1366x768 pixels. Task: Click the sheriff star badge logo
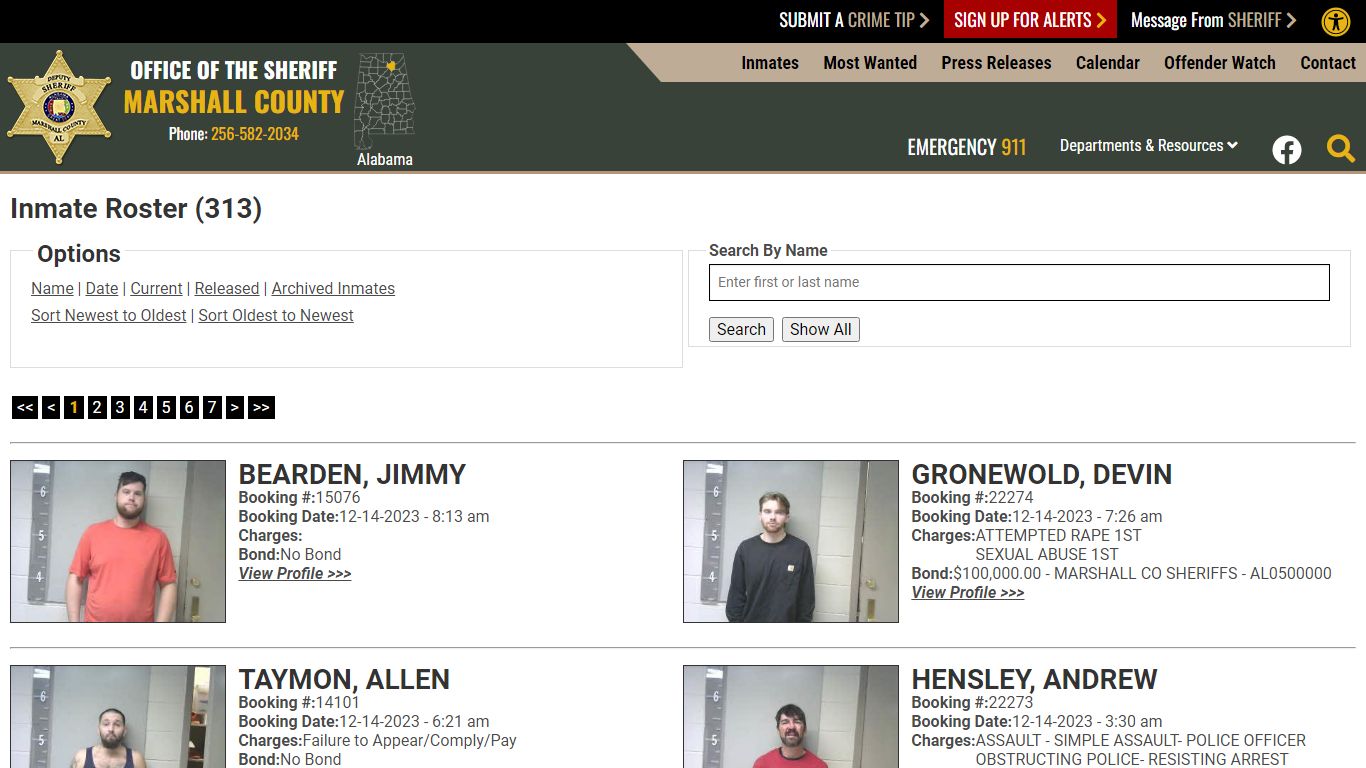point(59,107)
